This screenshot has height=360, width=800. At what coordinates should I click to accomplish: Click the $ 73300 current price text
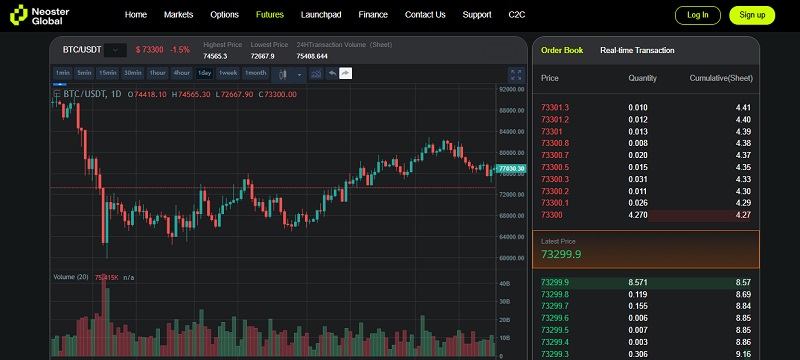click(x=149, y=50)
